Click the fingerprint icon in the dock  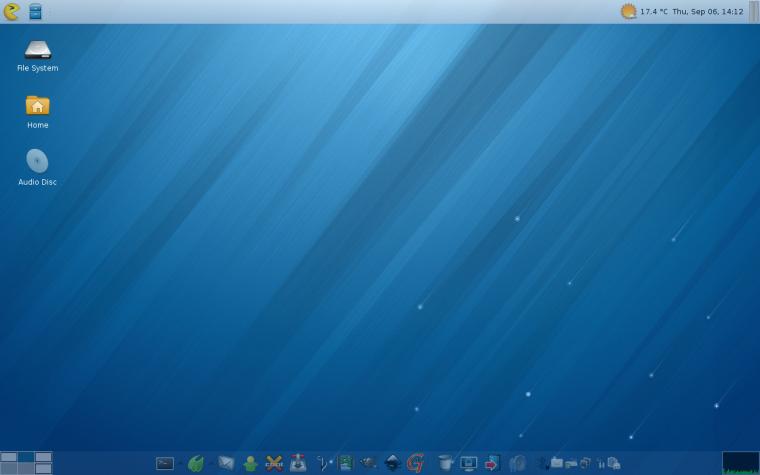click(x=518, y=463)
